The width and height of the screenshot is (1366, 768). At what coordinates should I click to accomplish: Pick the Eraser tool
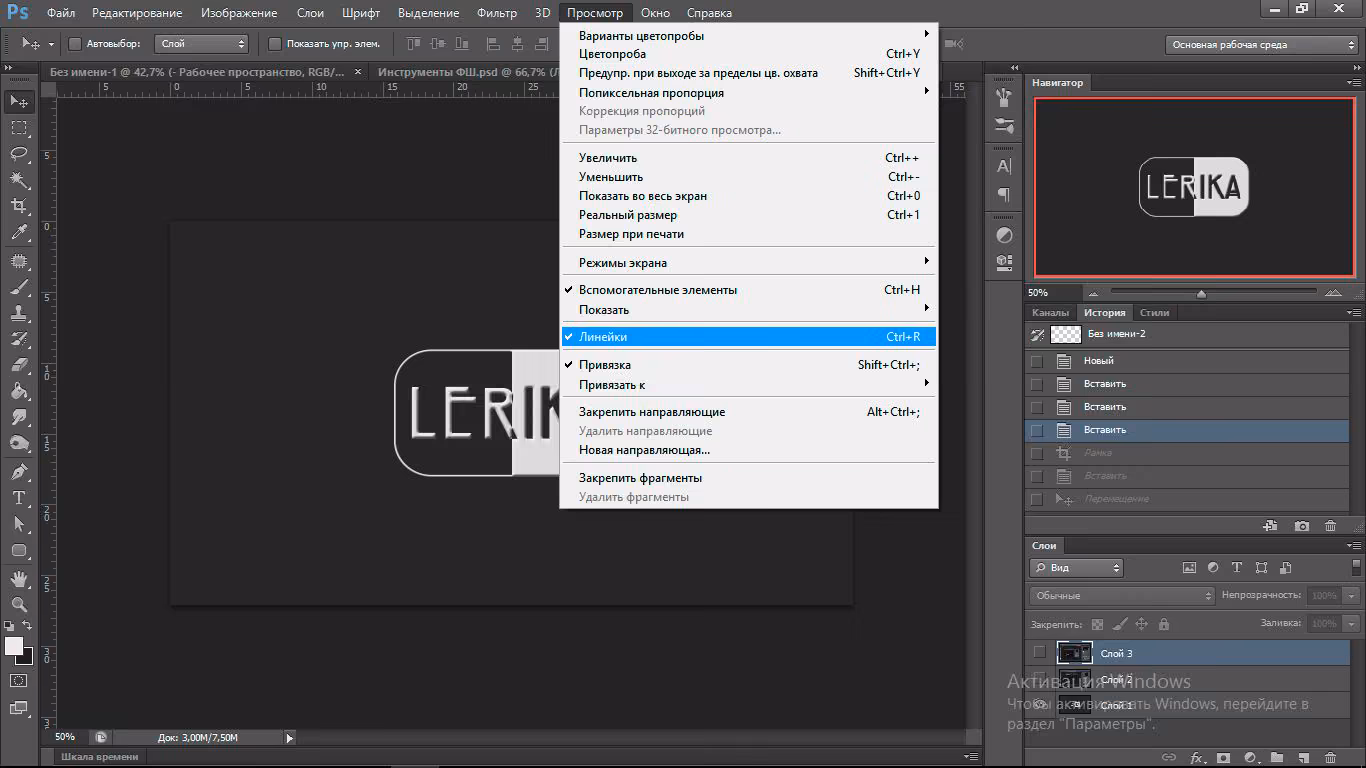pos(19,365)
